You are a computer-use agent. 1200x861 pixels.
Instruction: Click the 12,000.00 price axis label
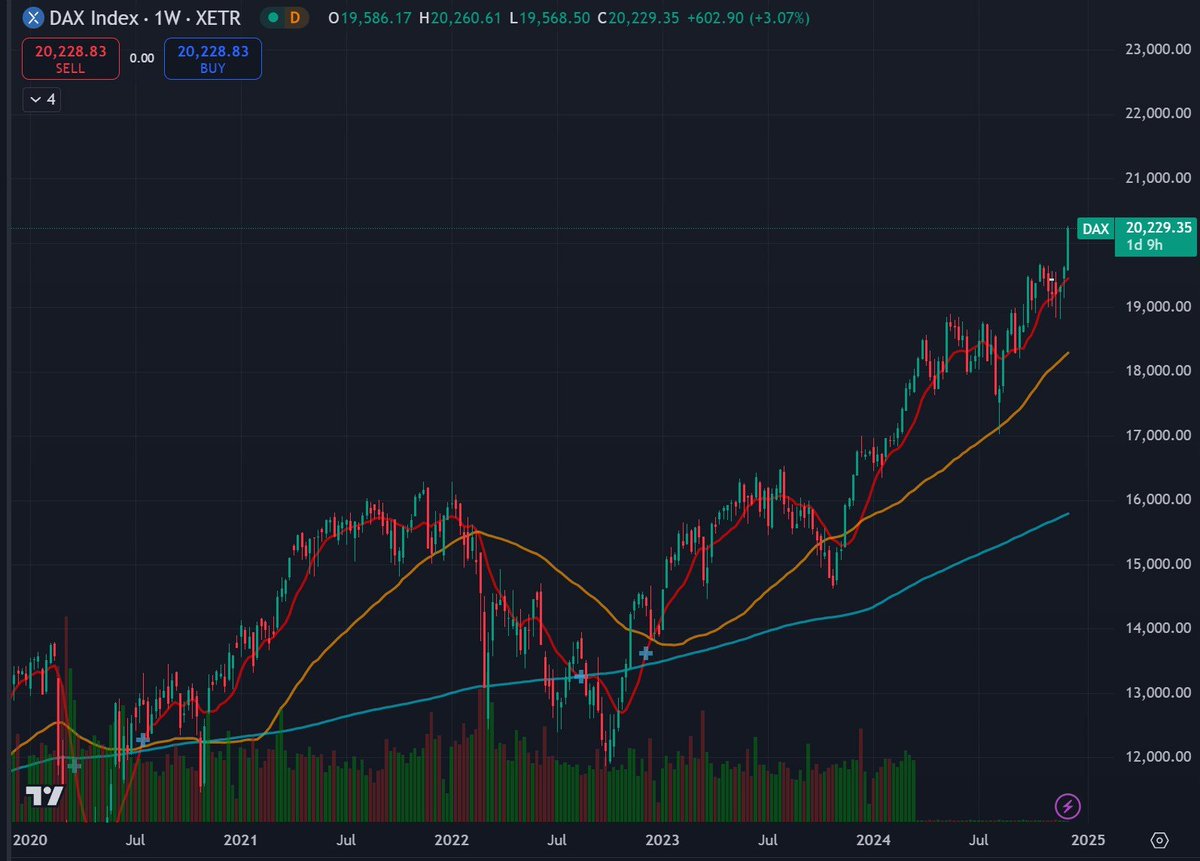tap(1158, 757)
